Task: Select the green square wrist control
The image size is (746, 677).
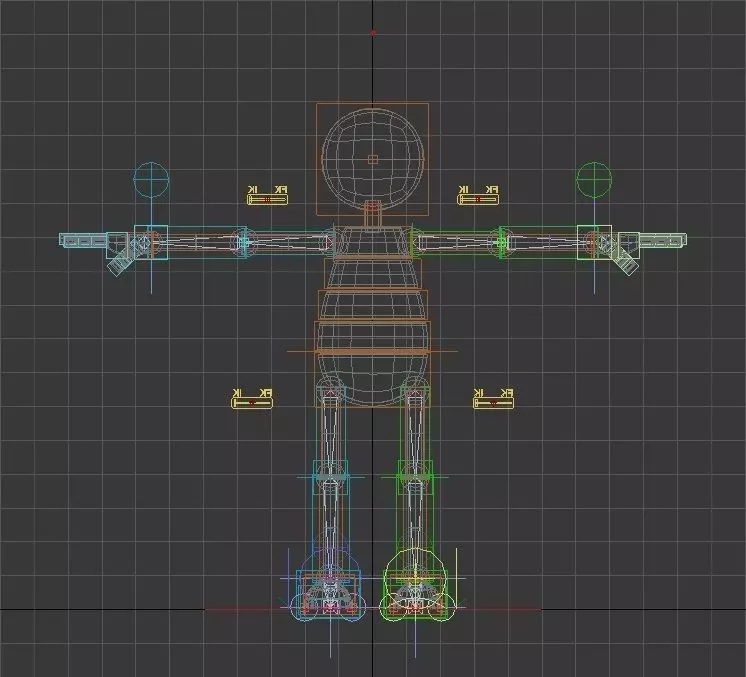Action: coord(594,242)
